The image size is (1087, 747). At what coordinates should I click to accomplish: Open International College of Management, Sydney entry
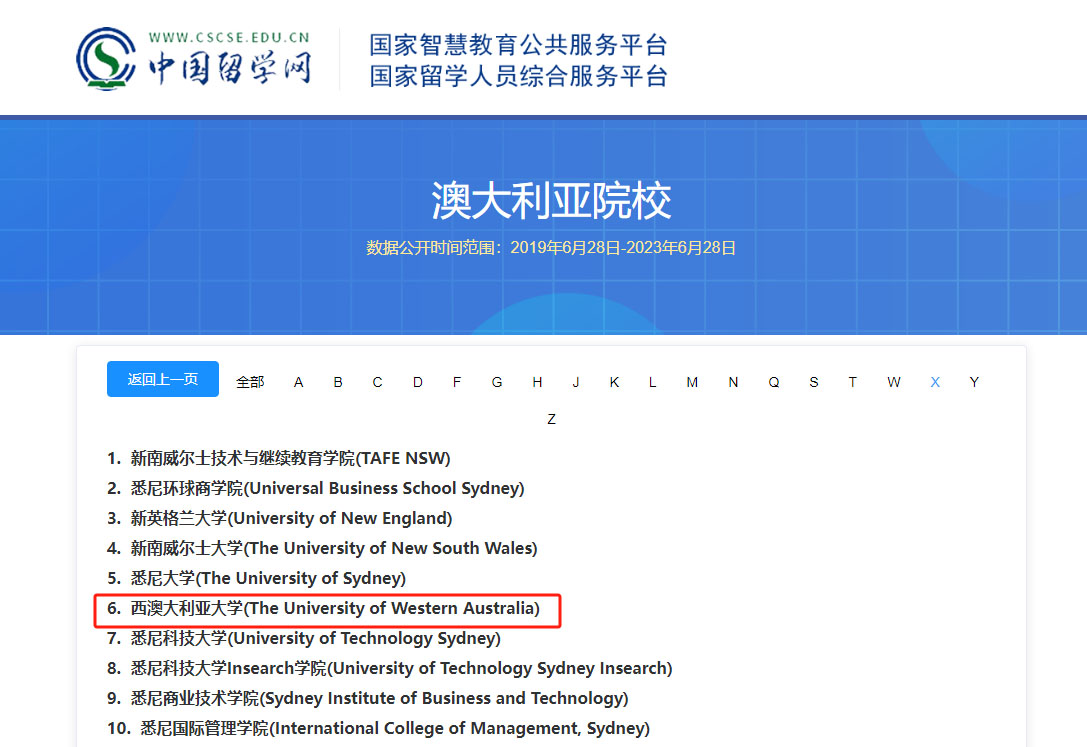pyautogui.click(x=379, y=728)
